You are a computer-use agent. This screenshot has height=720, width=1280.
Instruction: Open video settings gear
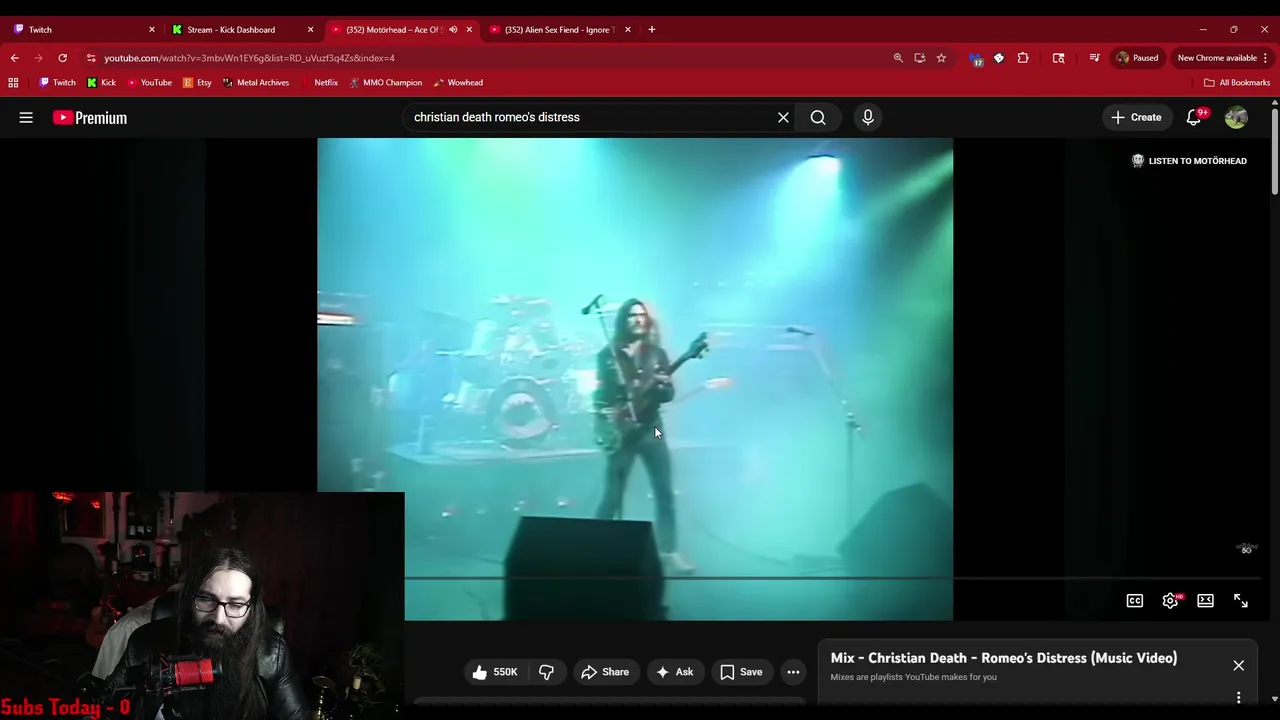click(1170, 601)
